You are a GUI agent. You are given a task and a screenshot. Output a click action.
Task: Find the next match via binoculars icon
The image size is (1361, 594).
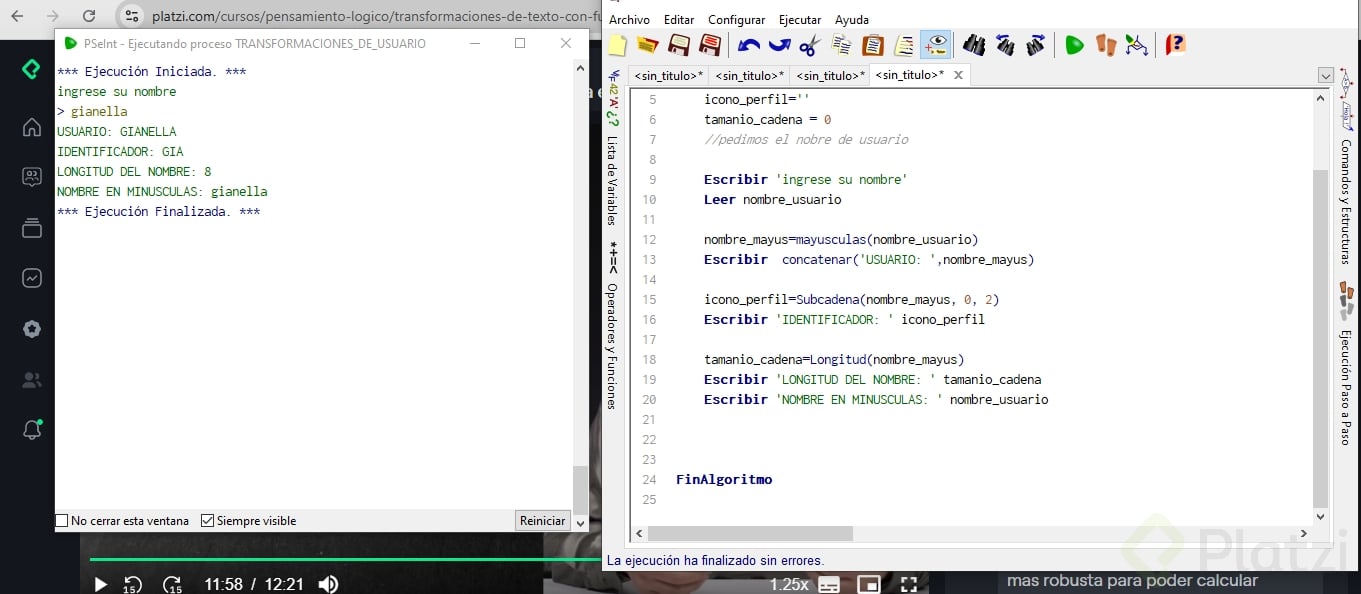[1035, 45]
